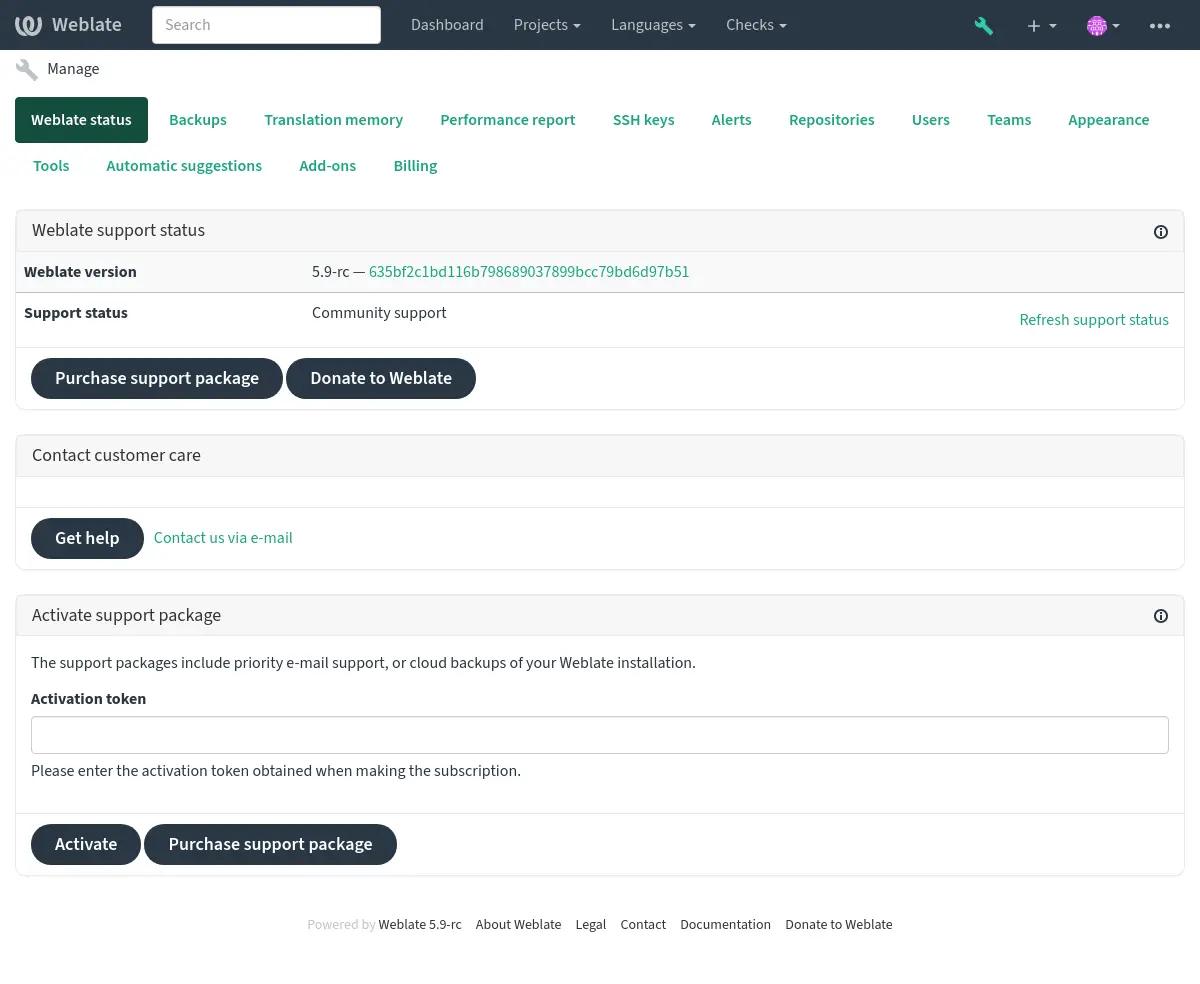Open the Automatic suggestions tab

[184, 166]
